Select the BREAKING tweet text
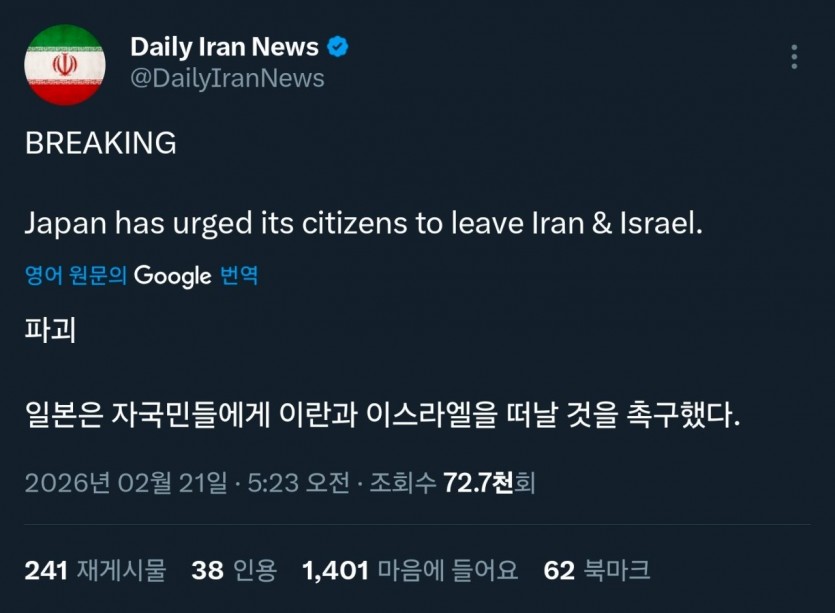Viewport: 835px width, 613px height. 99,143
